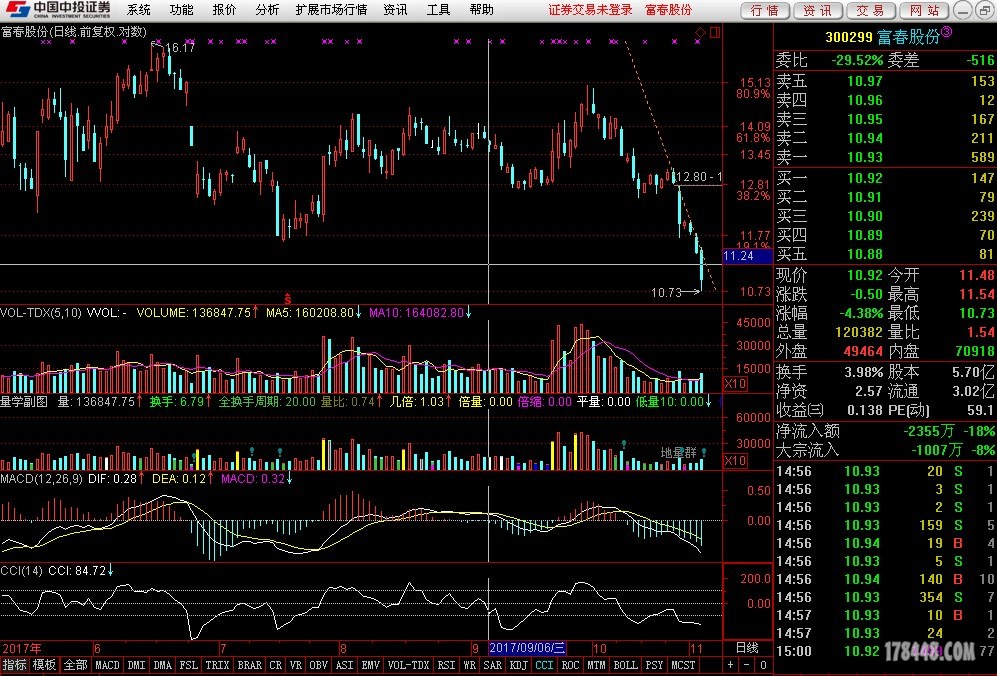
Task: Click the 卖一 price 10.93
Action: pyautogui.click(x=864, y=156)
